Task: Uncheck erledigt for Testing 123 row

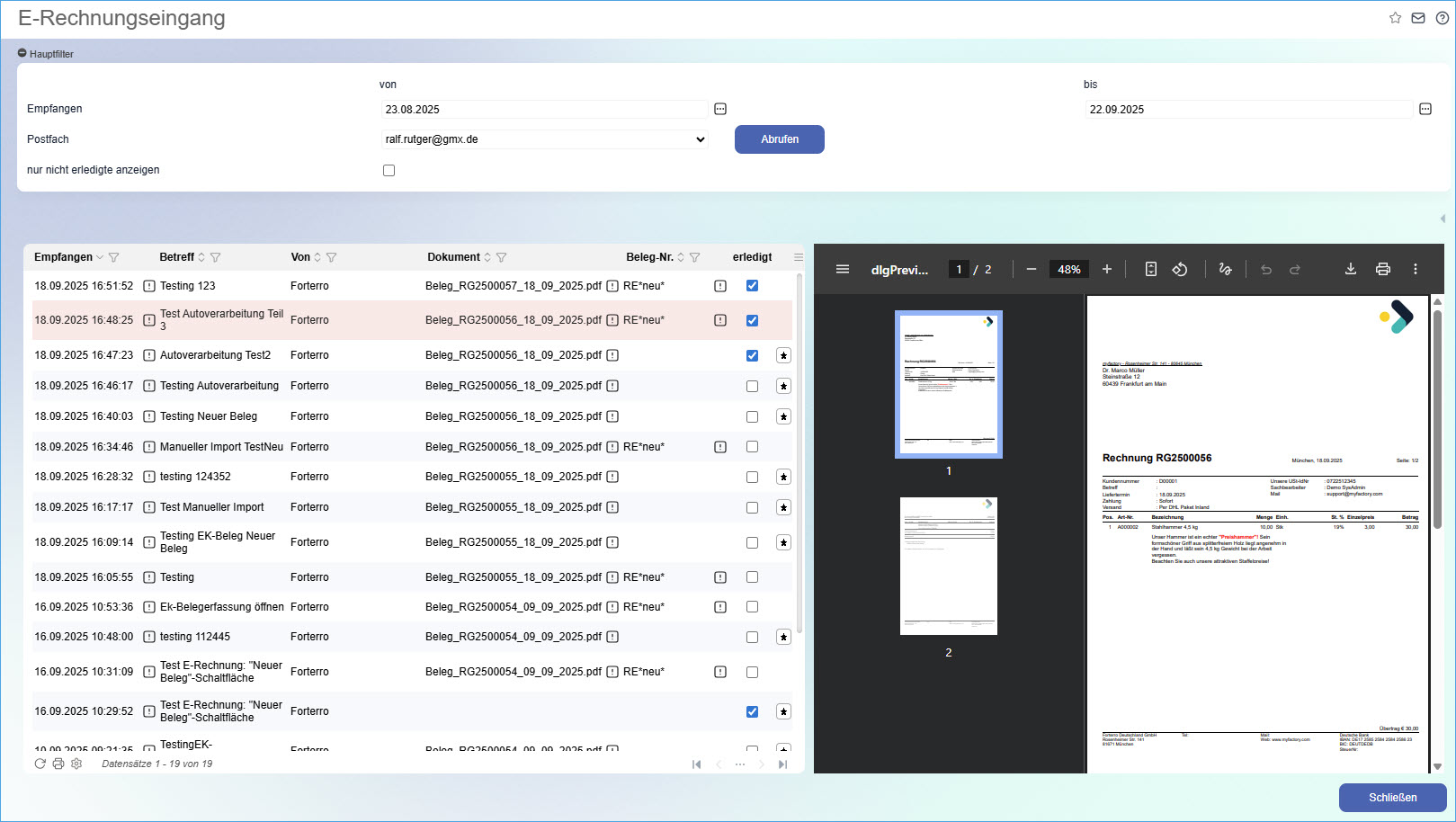Action: [x=752, y=286]
